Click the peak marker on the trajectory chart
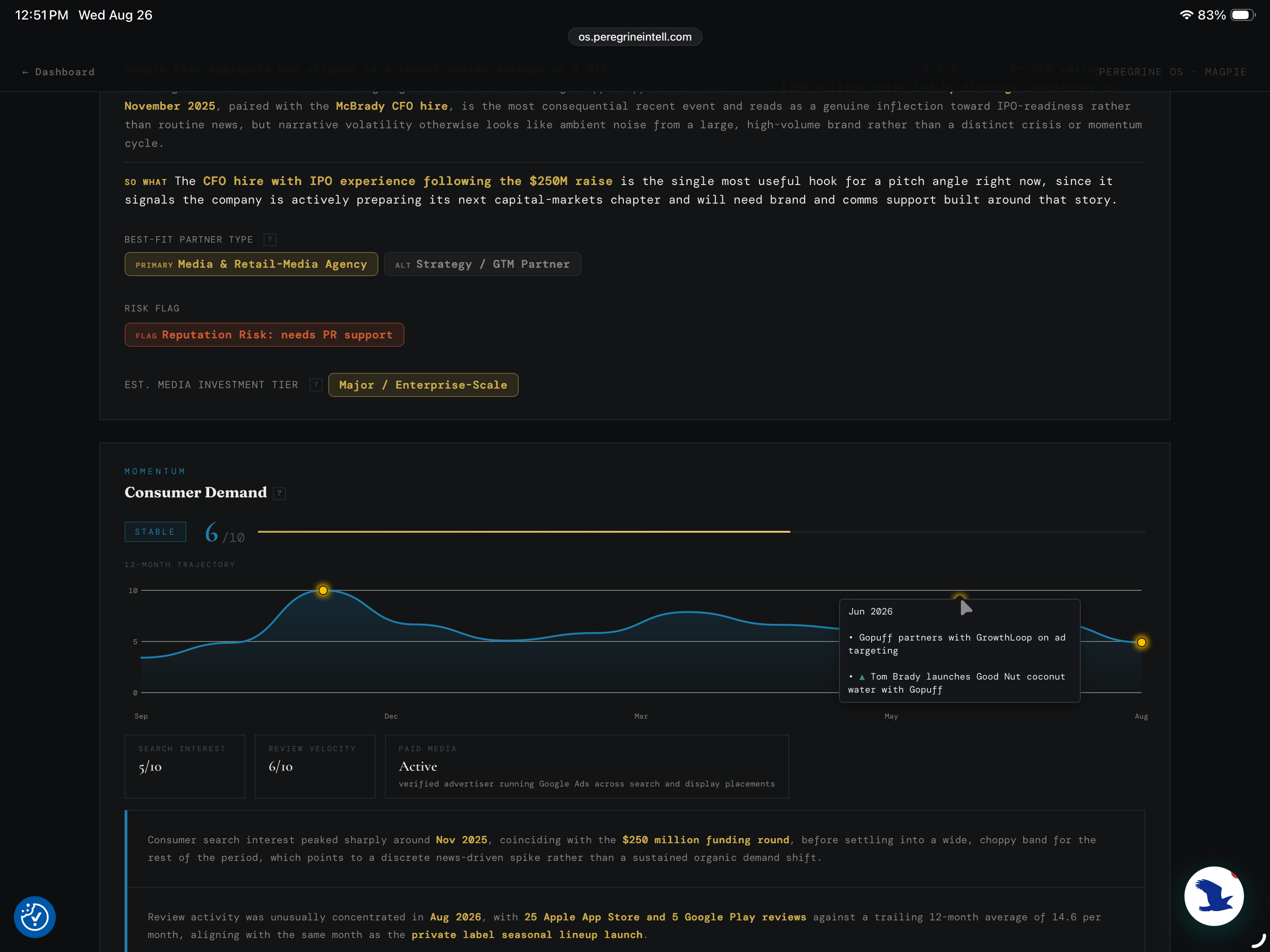The width and height of the screenshot is (1270, 952). pos(323,590)
